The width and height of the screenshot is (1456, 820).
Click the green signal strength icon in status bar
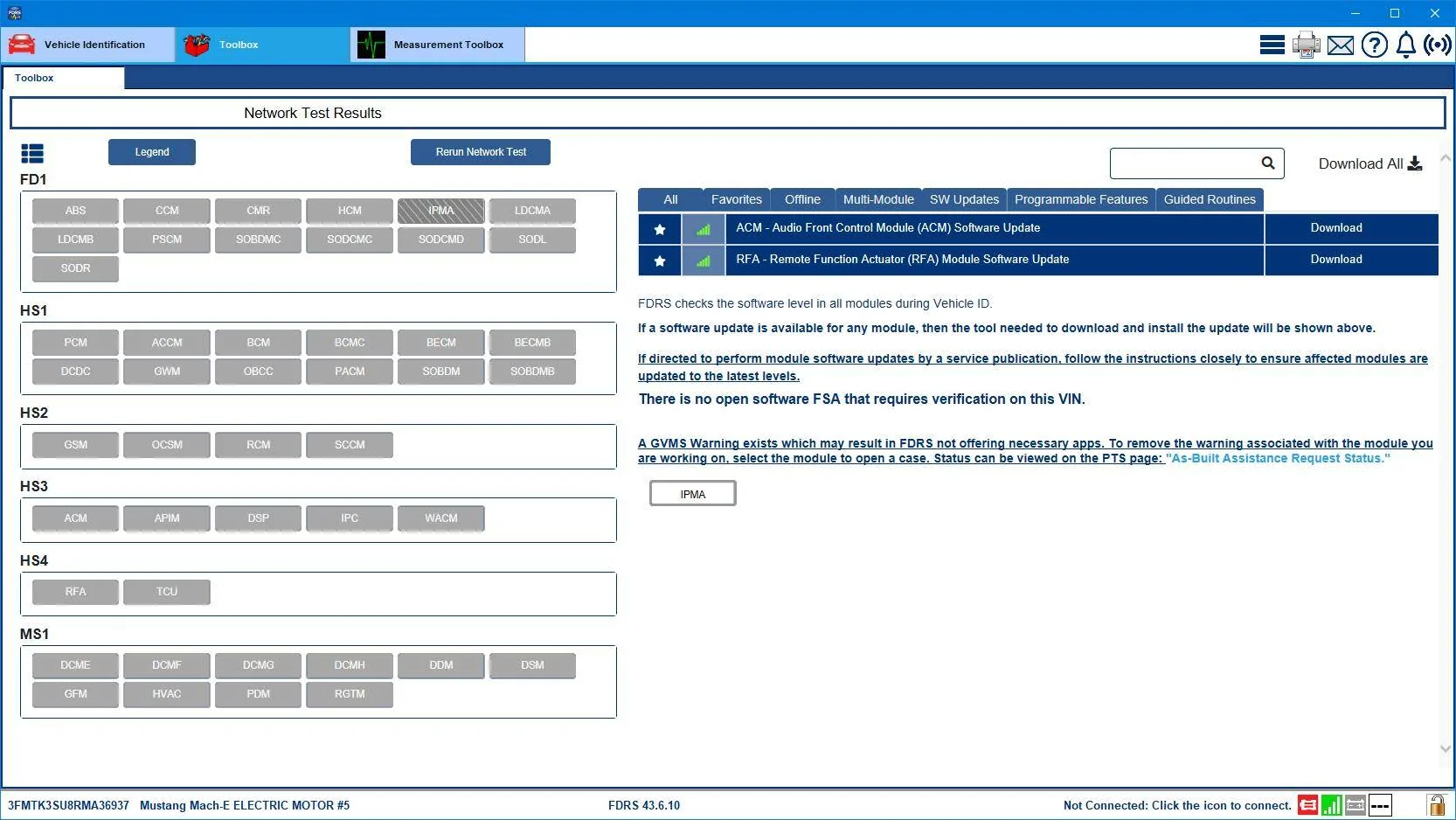pos(1331,805)
